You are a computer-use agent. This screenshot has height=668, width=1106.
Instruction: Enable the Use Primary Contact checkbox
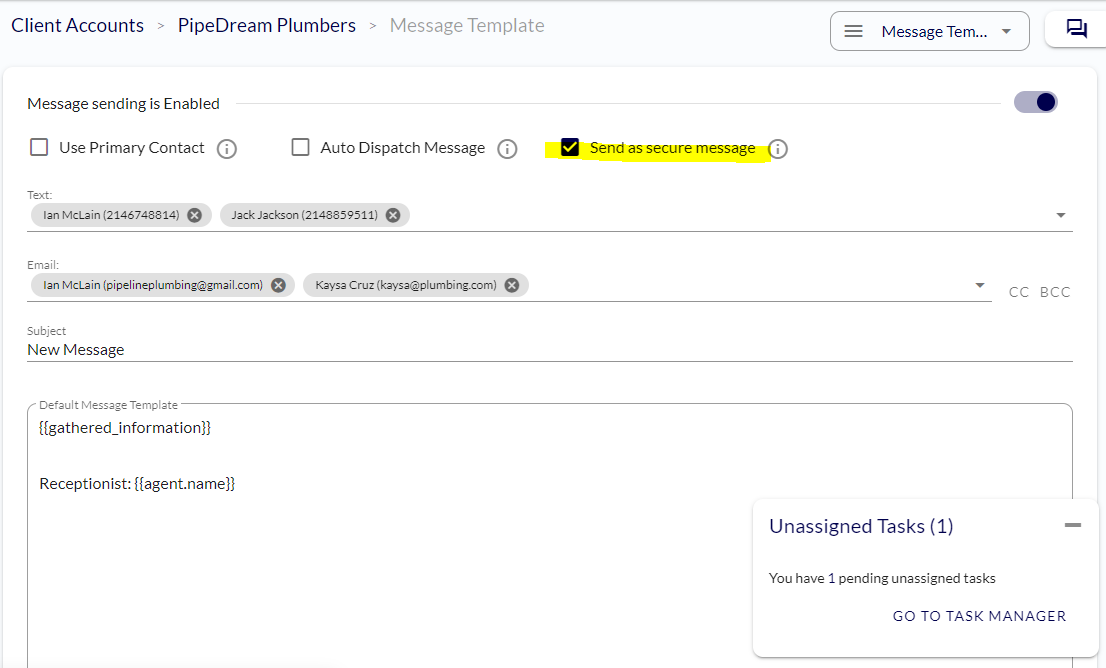pyautogui.click(x=39, y=147)
